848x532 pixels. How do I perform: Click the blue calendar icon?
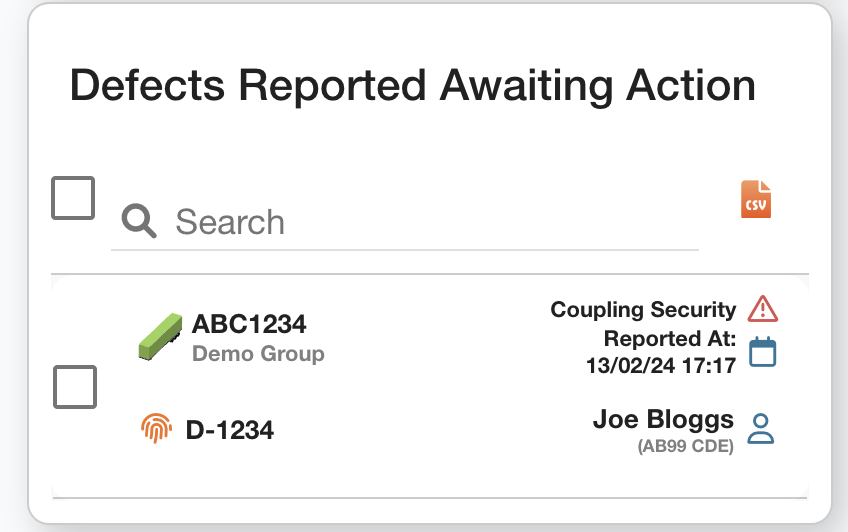click(x=763, y=351)
